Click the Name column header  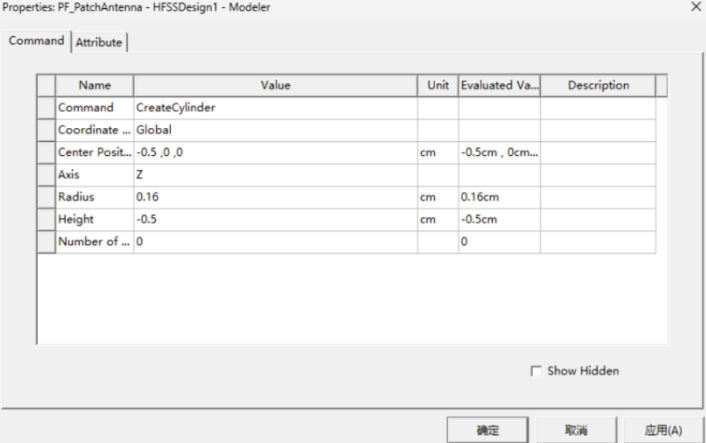(x=94, y=86)
